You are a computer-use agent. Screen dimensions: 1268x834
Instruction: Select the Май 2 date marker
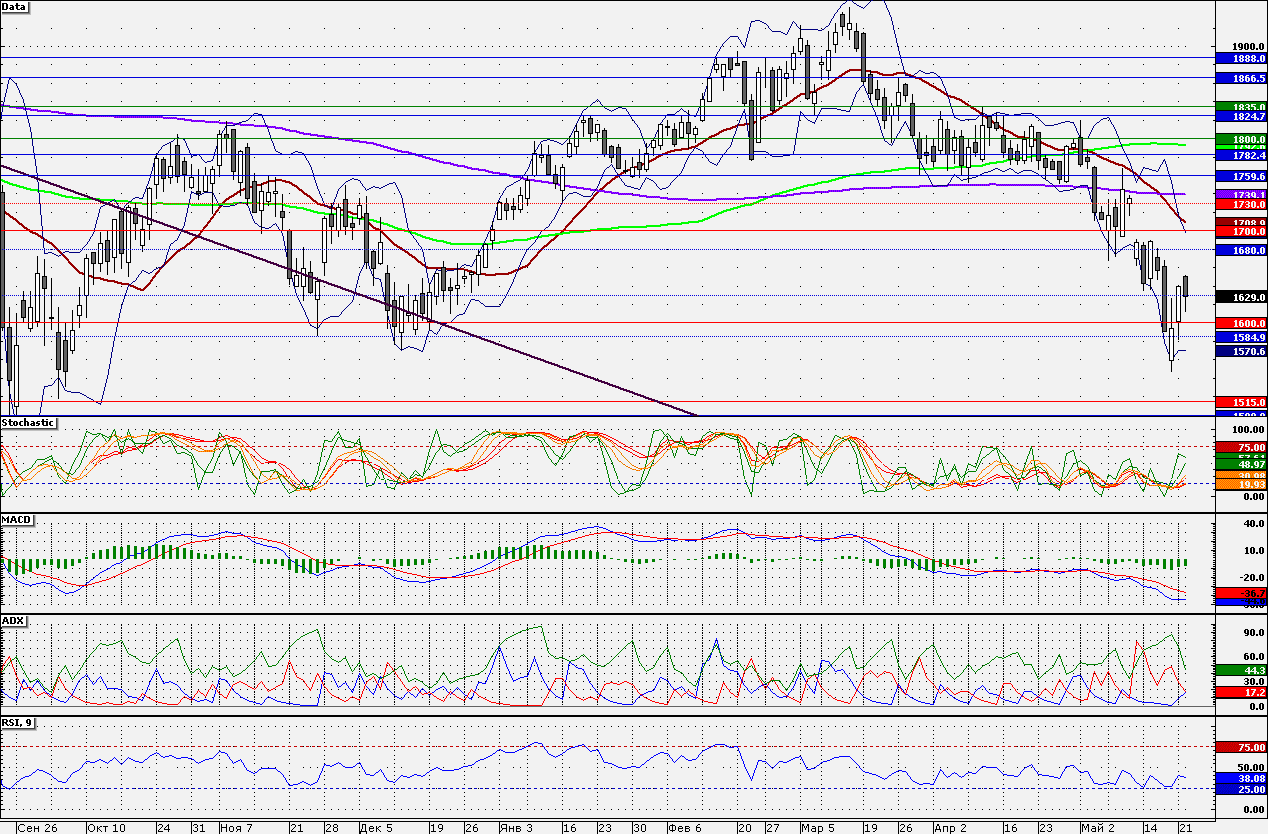(x=1097, y=827)
